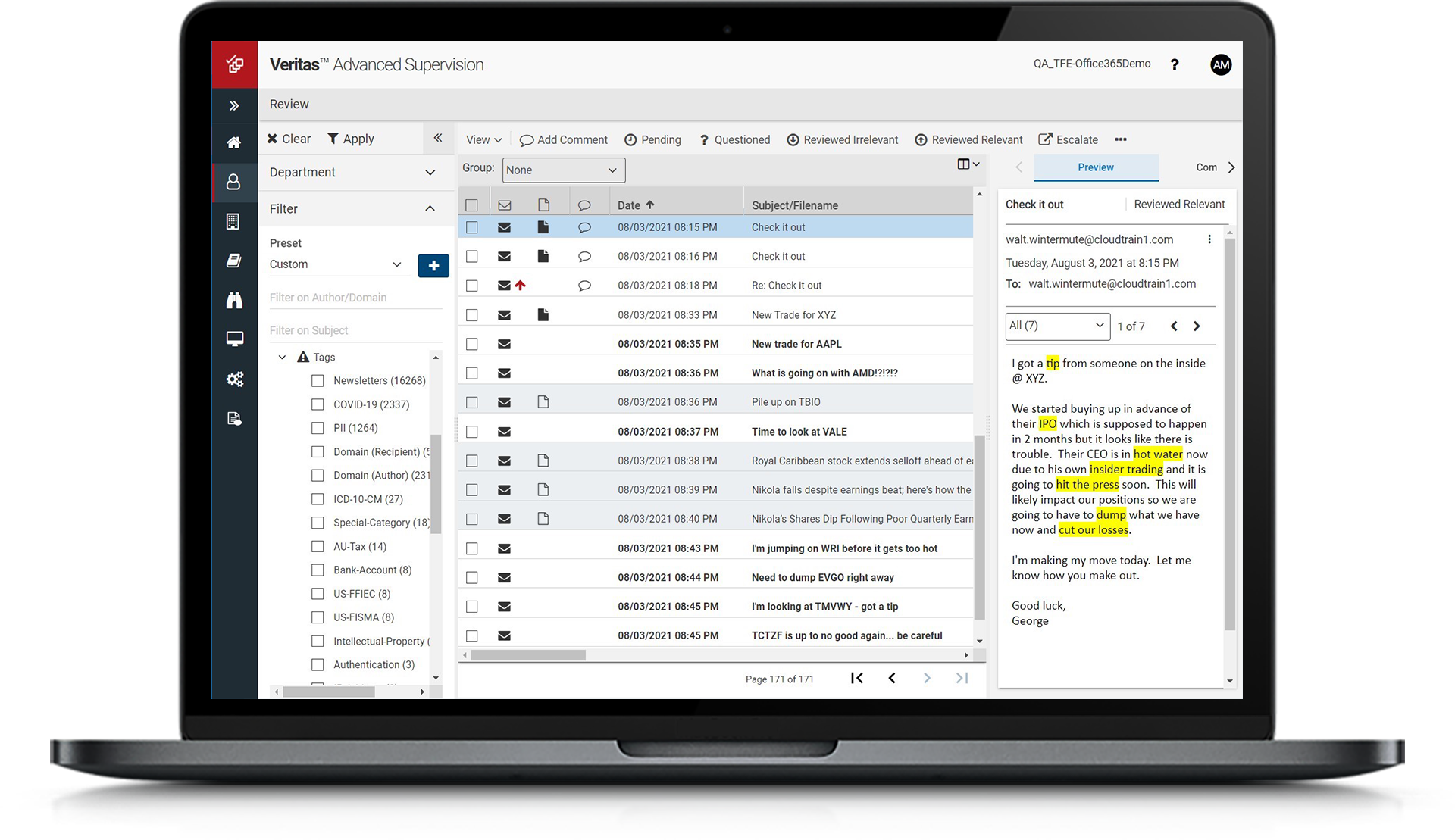
Task: Check the row for Pile up on TBIO
Action: [472, 402]
